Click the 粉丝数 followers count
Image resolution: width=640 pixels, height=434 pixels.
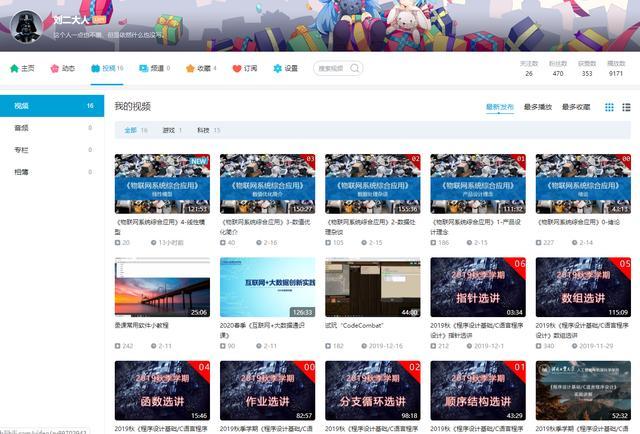(557, 69)
